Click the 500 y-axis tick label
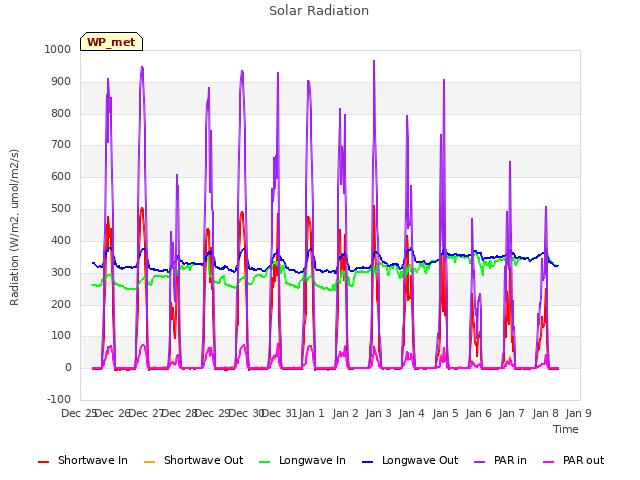The image size is (640, 480). (x=61, y=209)
